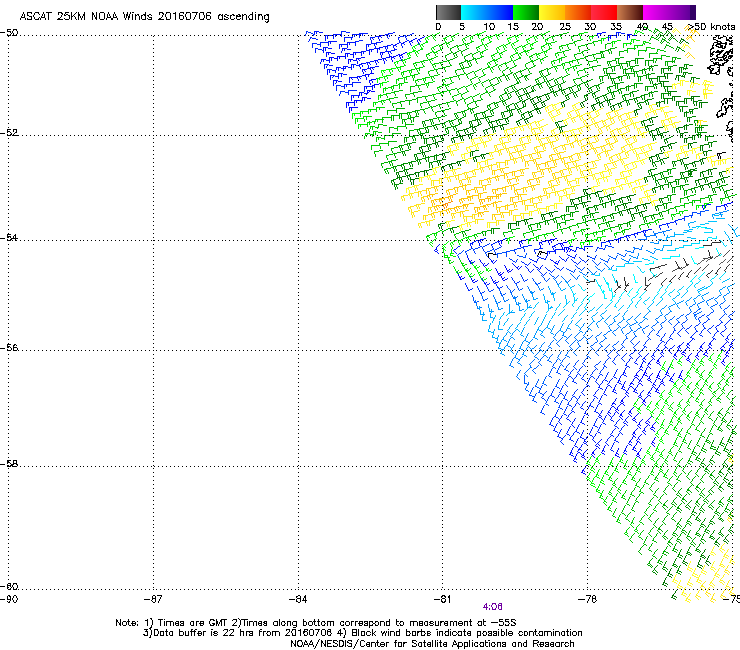Image resolution: width=740 pixels, height=650 pixels.
Task: Select the blue 10-15 knots legend swatch
Action: click(500, 12)
